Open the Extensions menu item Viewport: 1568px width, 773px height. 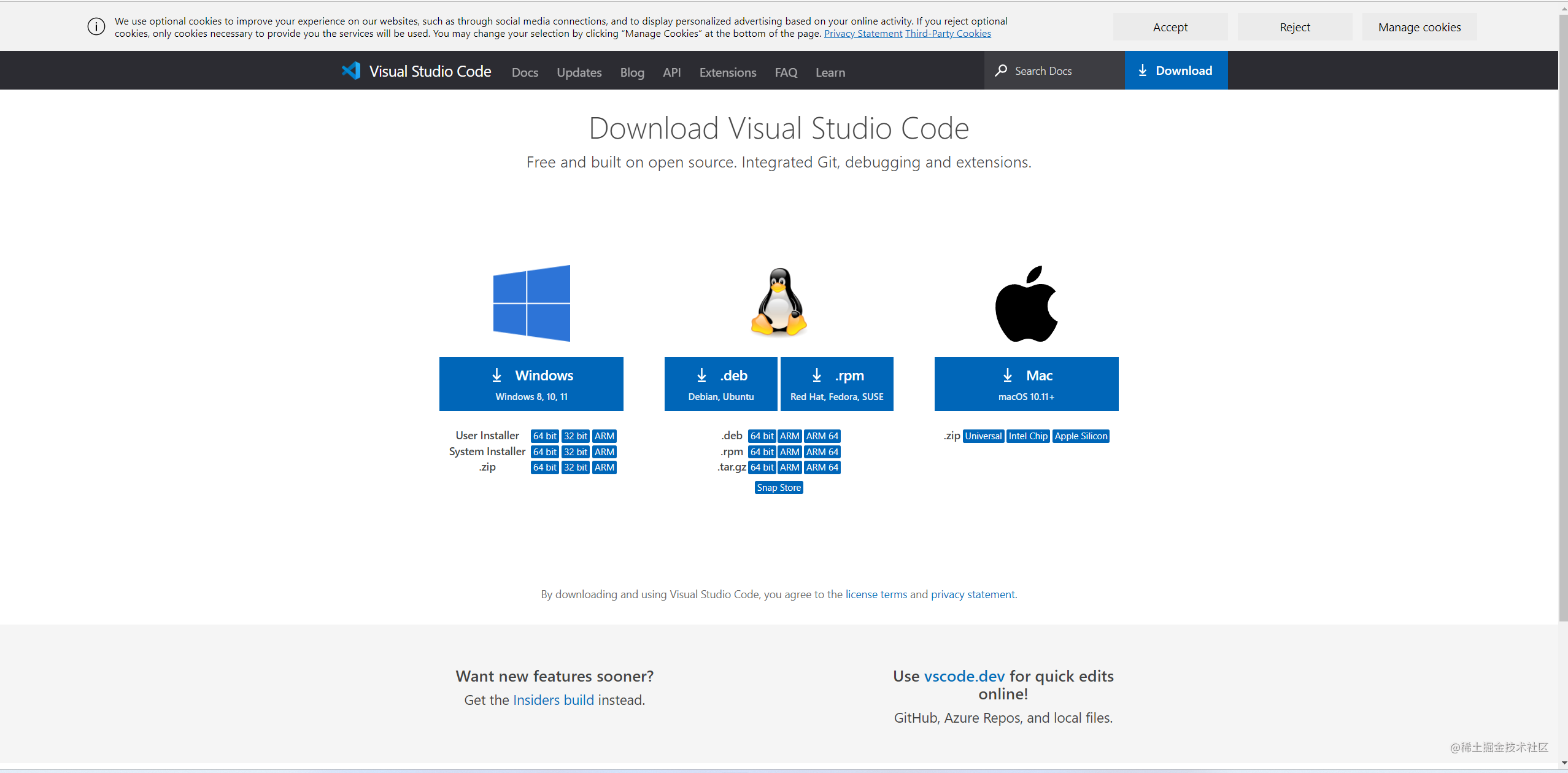coord(728,72)
